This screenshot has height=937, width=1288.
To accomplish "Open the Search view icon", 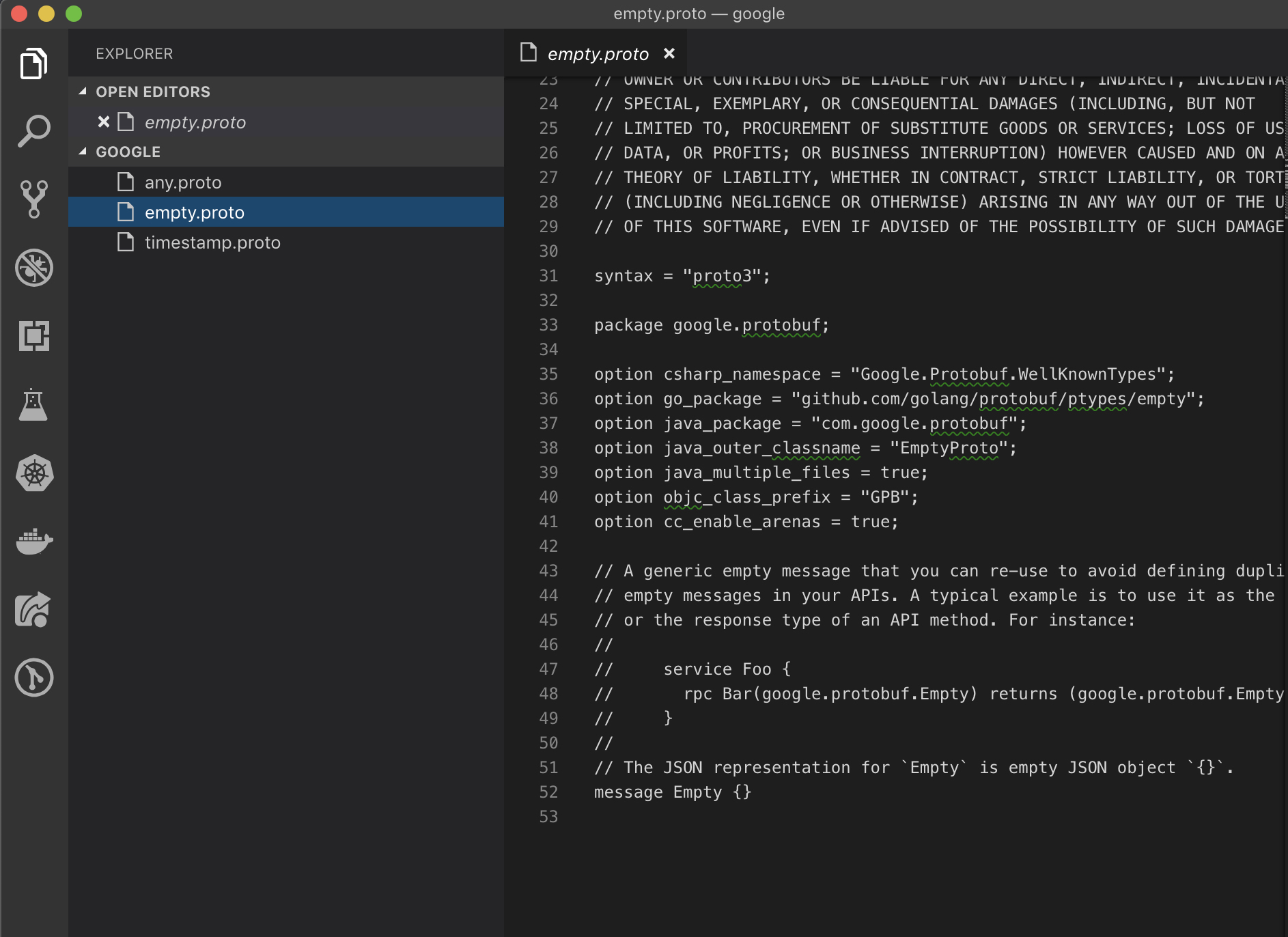I will coord(33,131).
